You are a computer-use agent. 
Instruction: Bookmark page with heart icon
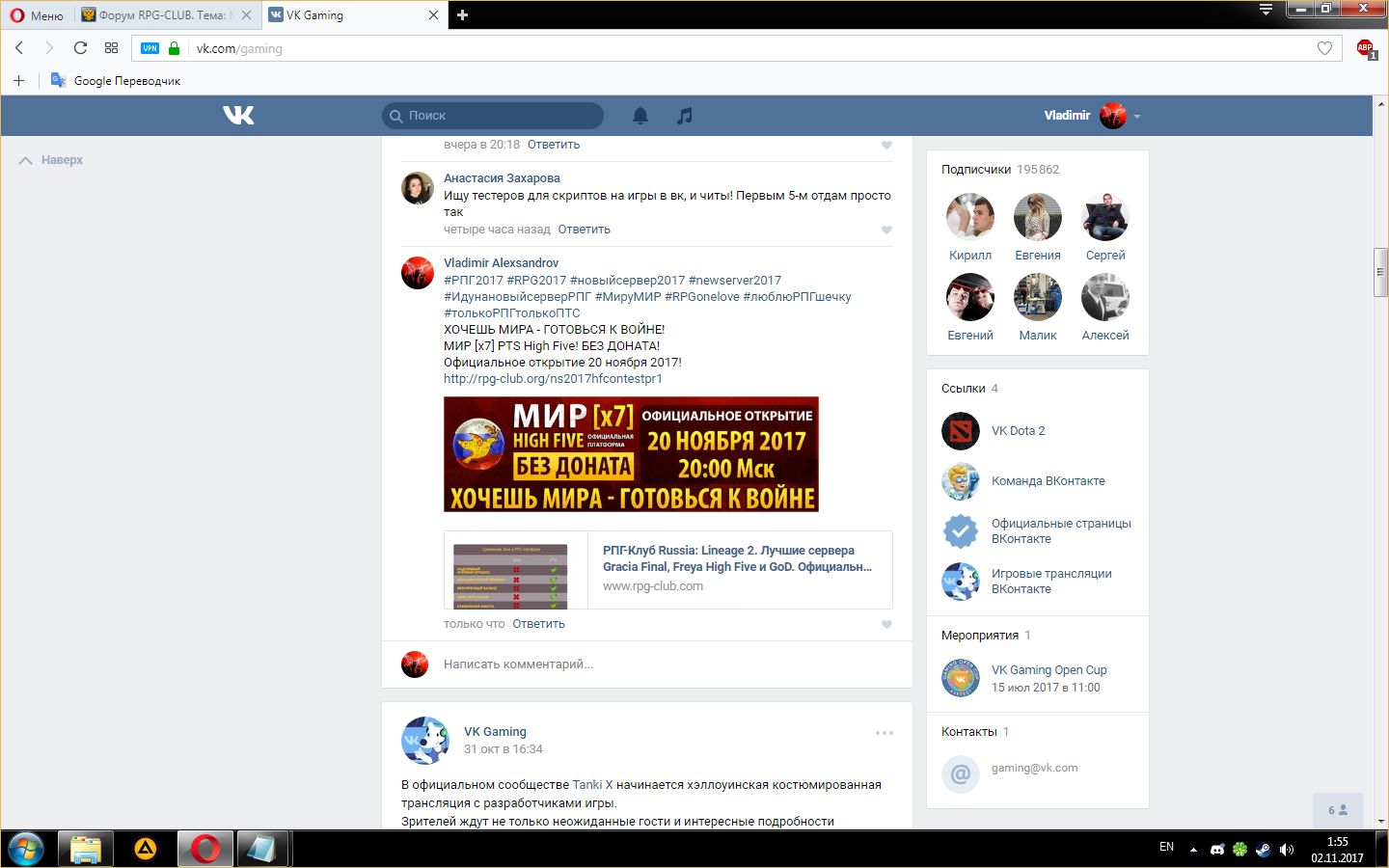[x=1324, y=48]
